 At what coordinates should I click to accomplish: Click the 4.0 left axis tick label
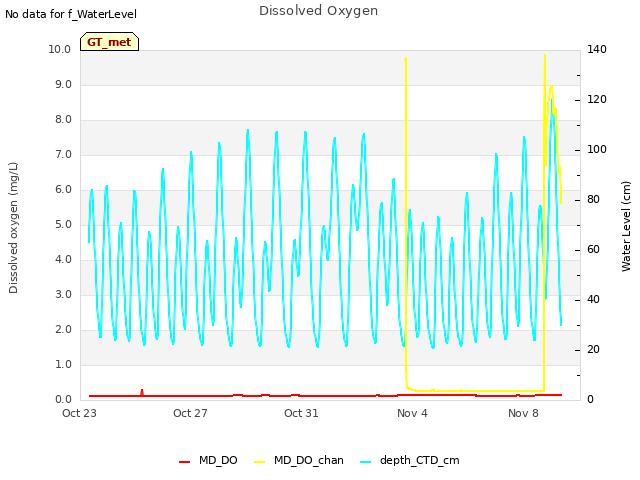coord(63,260)
